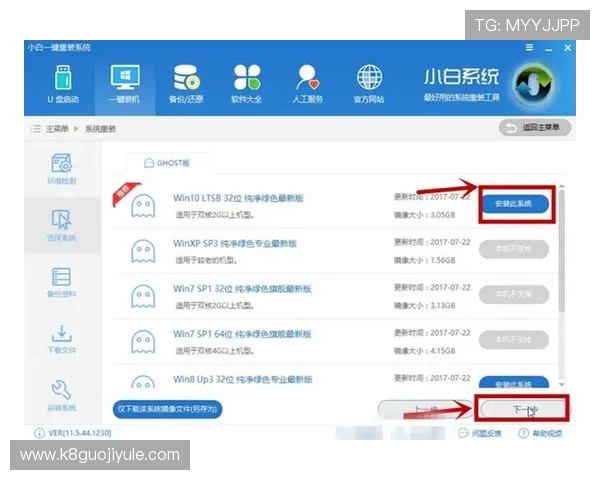
Task: Click the 镜像大小：3.05GB text
Action: click(x=425, y=215)
